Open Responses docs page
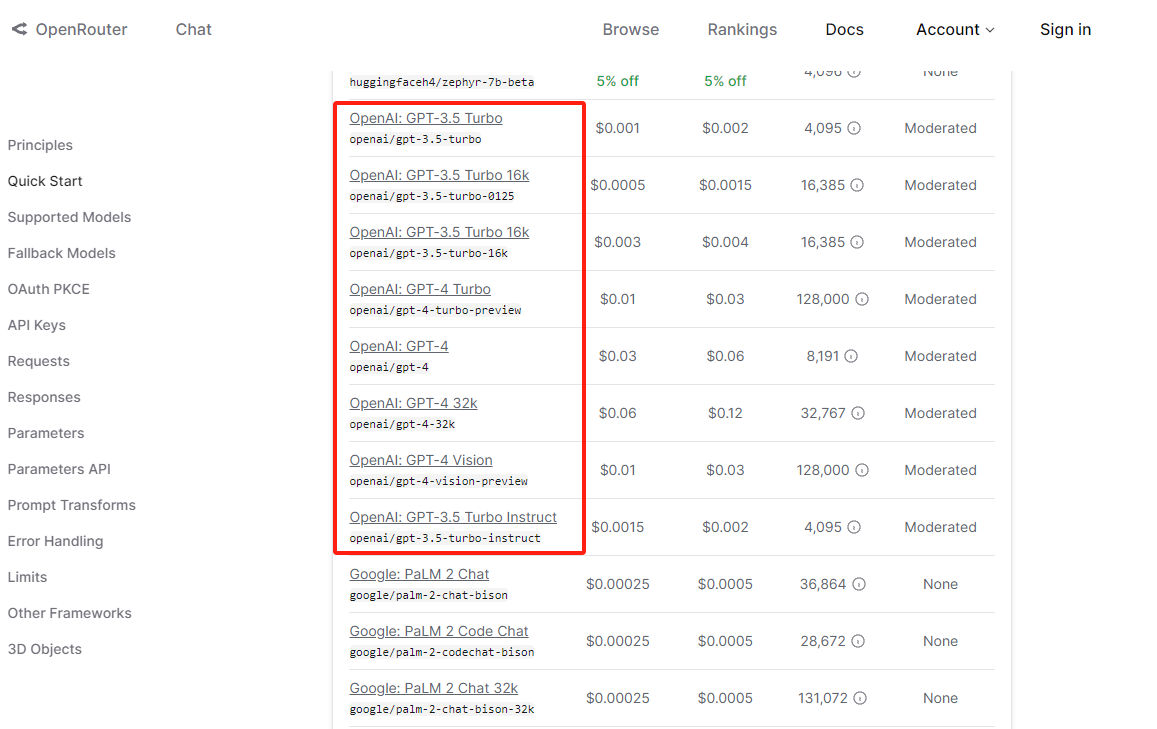Viewport: 1157px width, 729px height. [x=44, y=397]
